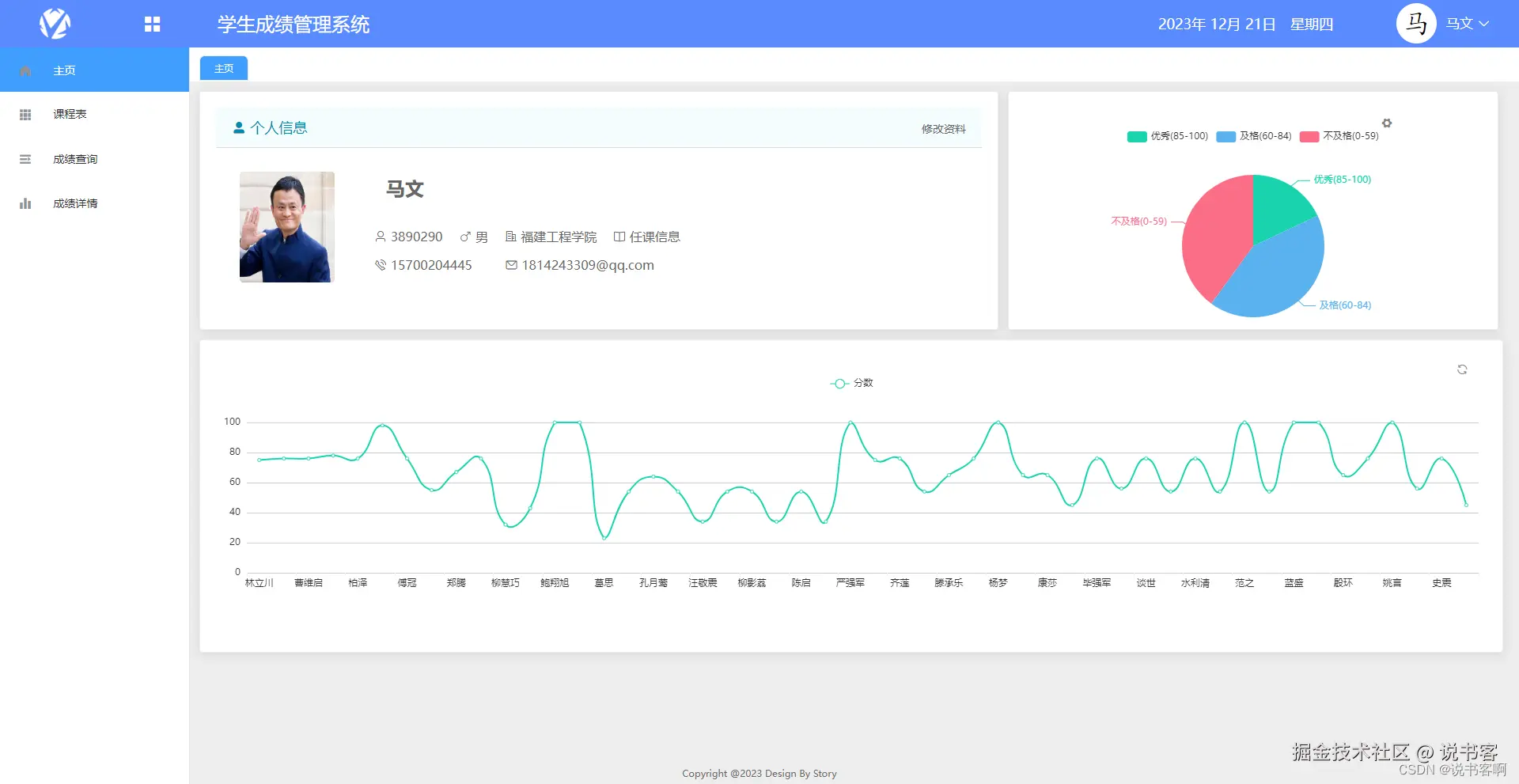Viewport: 1519px width, 784px height.
Task: Click the refresh icon on the score line chart
Action: (1463, 369)
